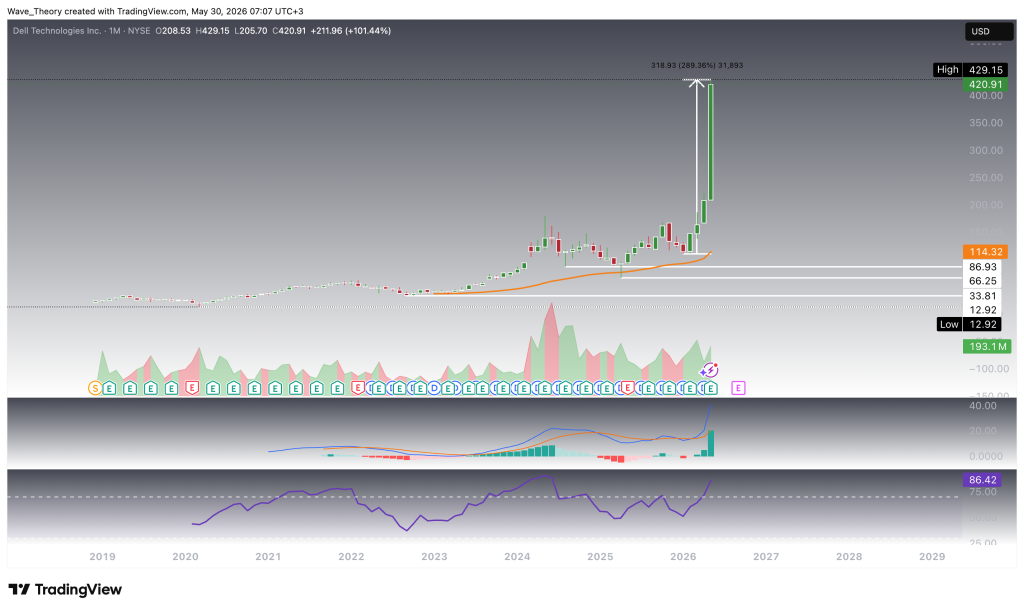The image size is (1024, 611).
Task: Click the 2029 label on time axis
Action: pyautogui.click(x=932, y=557)
